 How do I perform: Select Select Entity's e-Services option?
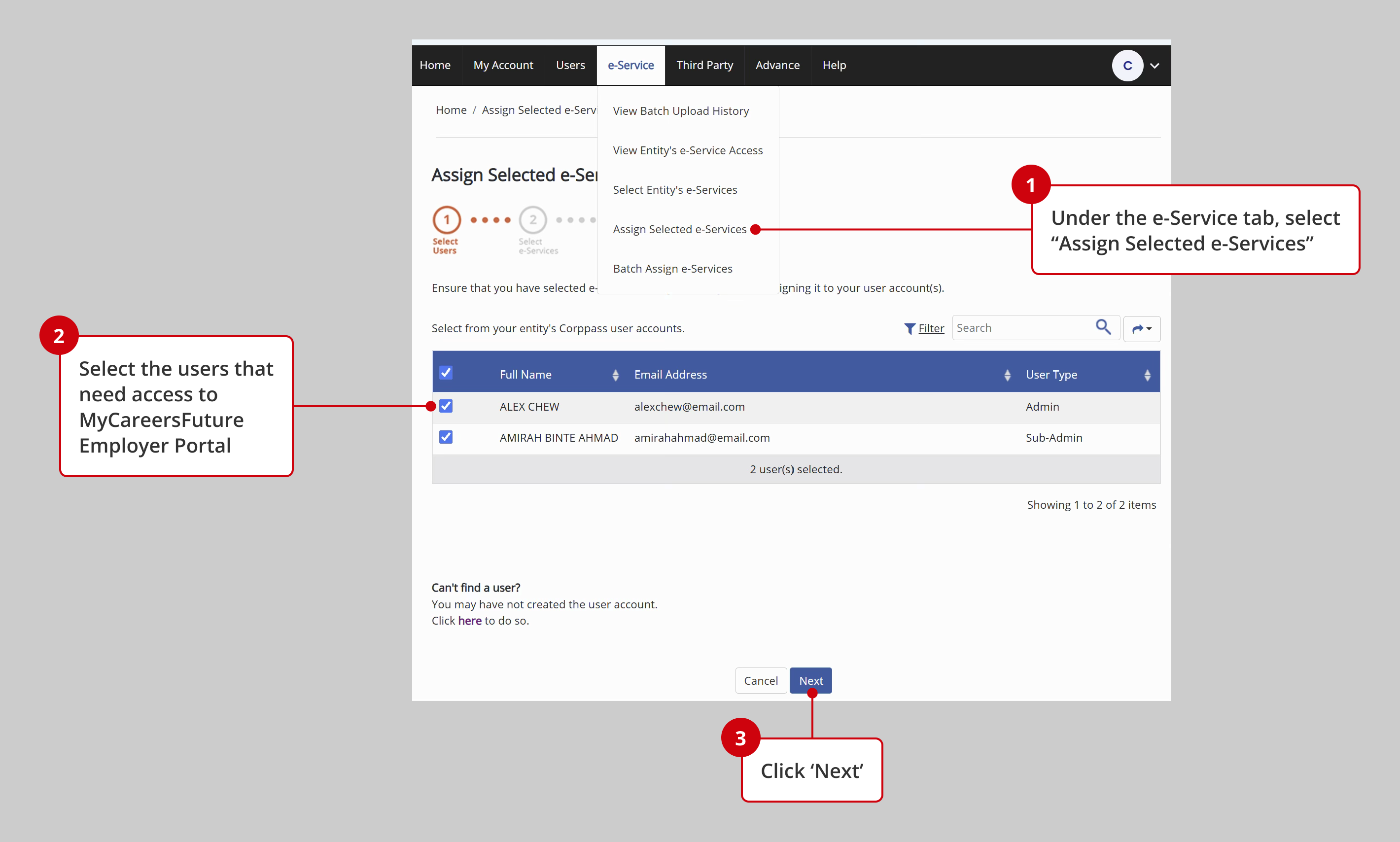[675, 190]
